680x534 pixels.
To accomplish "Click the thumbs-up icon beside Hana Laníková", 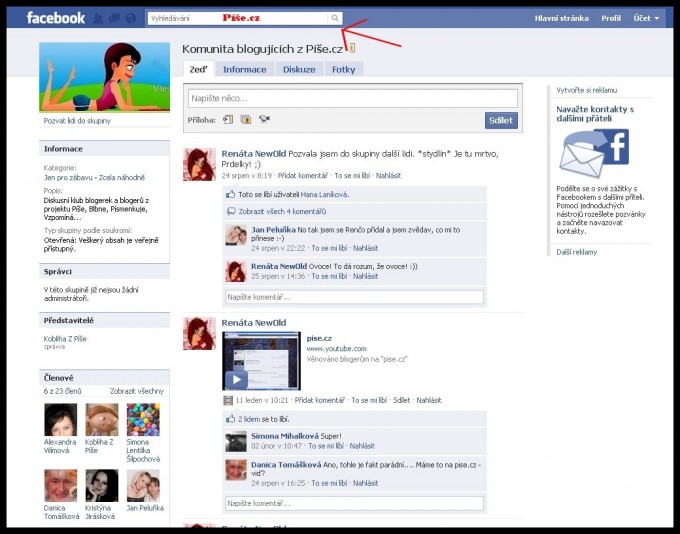I will [230, 194].
